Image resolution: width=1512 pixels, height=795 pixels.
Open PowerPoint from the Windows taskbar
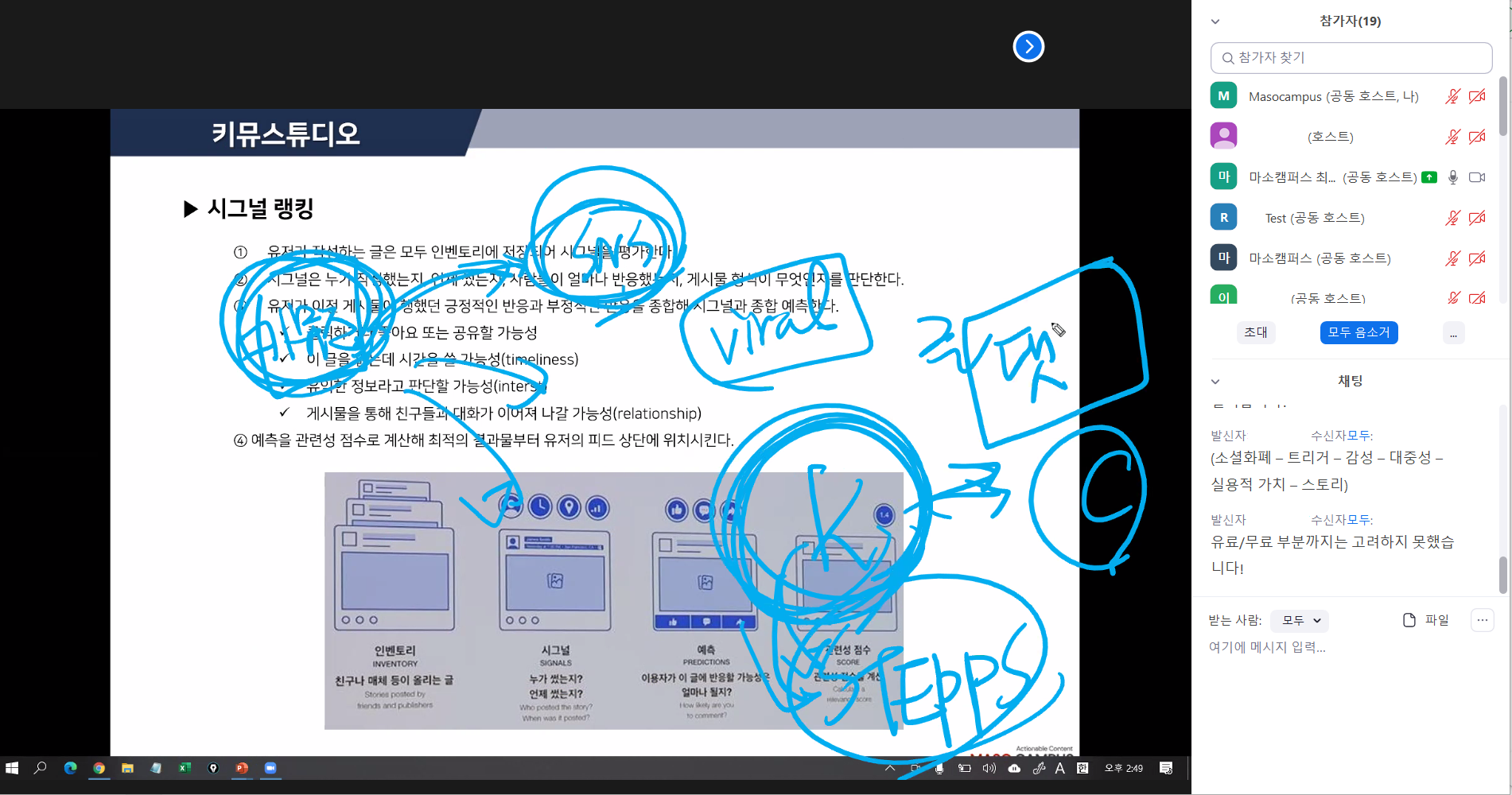coord(242,768)
